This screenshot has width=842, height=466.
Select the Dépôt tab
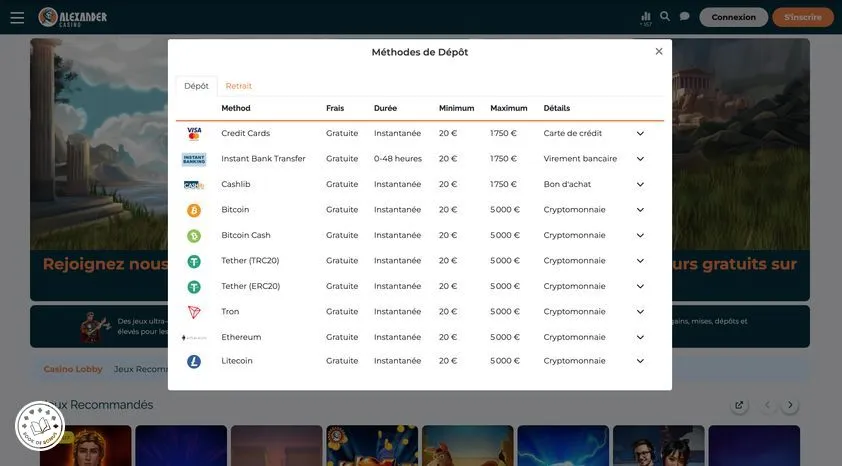point(197,86)
